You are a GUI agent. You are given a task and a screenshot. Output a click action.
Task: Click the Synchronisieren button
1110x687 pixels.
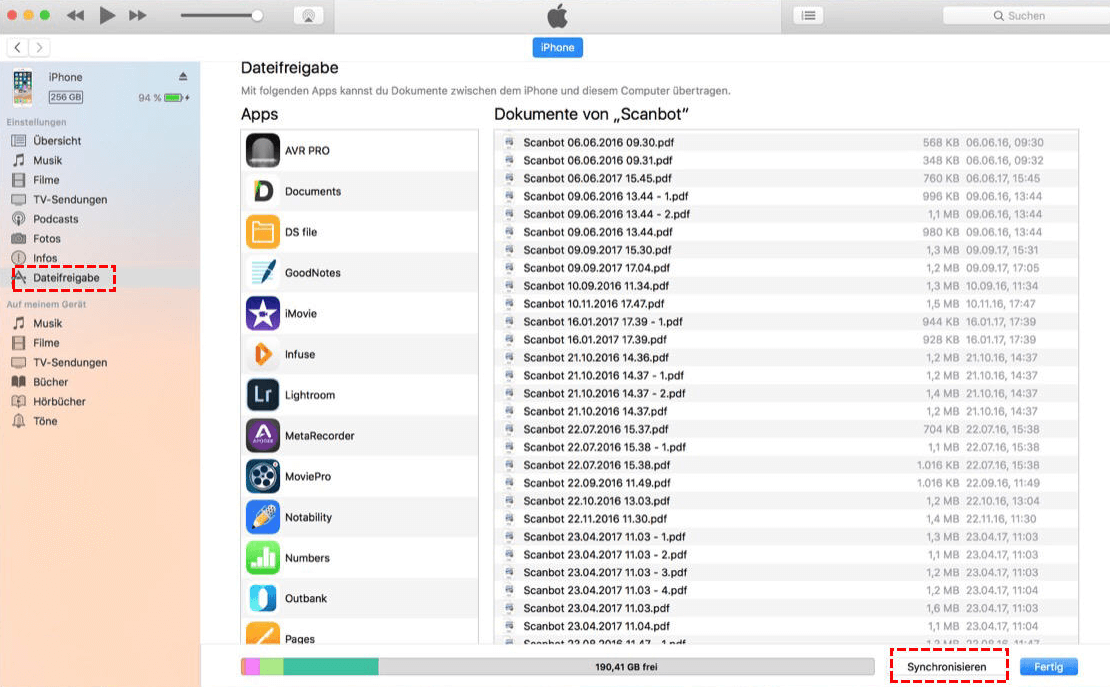click(x=946, y=667)
